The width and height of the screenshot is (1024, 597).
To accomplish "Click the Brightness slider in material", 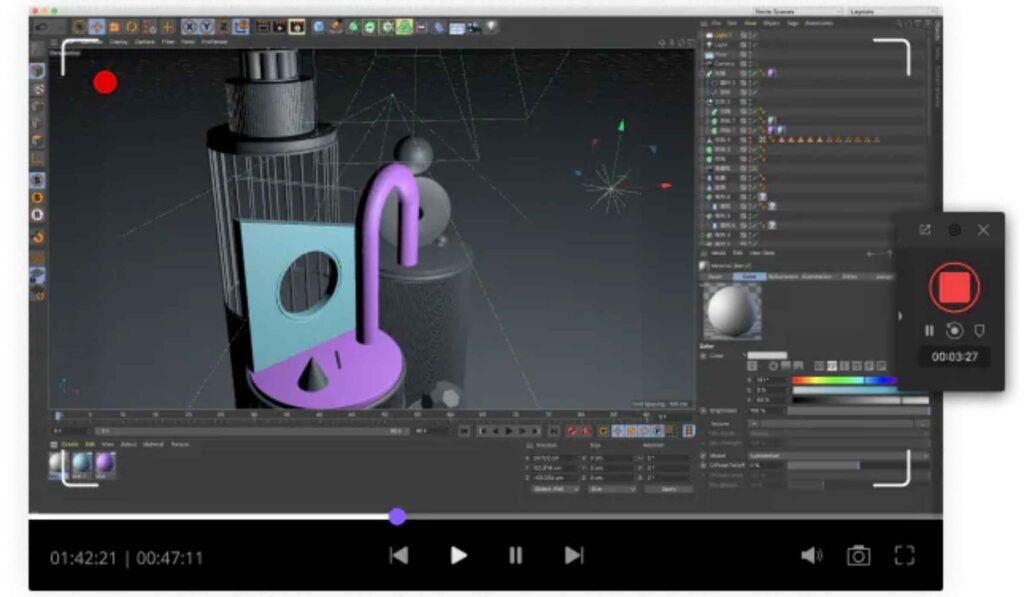I will (x=858, y=411).
